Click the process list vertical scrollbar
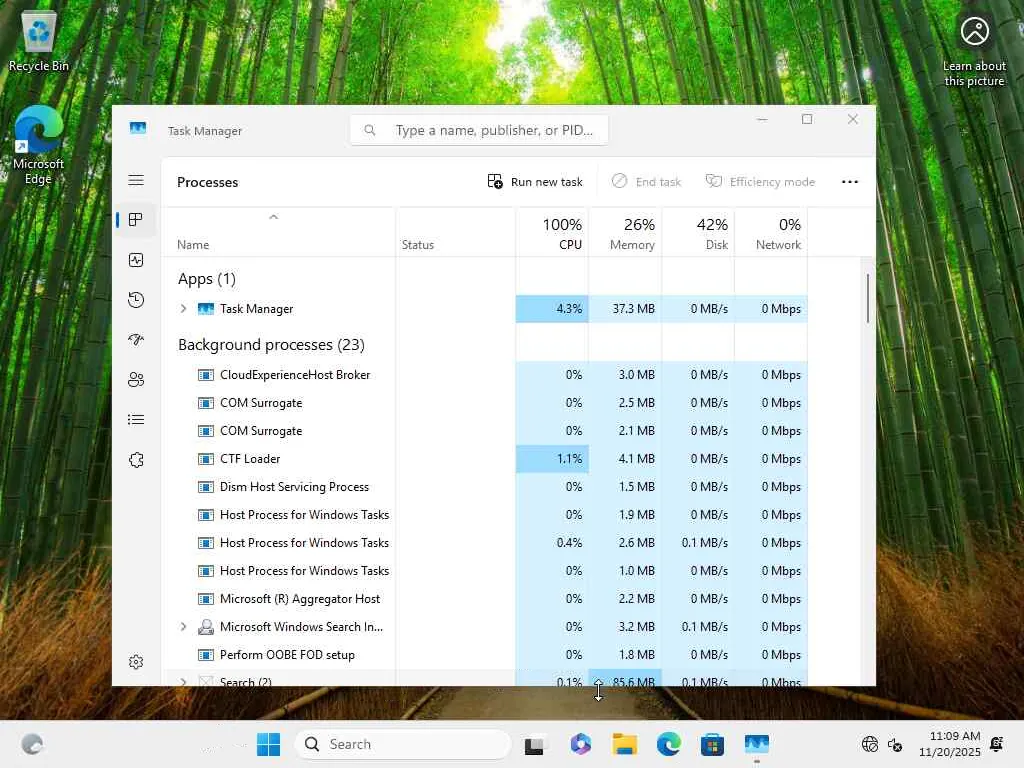This screenshot has width=1024, height=768. pos(867,298)
